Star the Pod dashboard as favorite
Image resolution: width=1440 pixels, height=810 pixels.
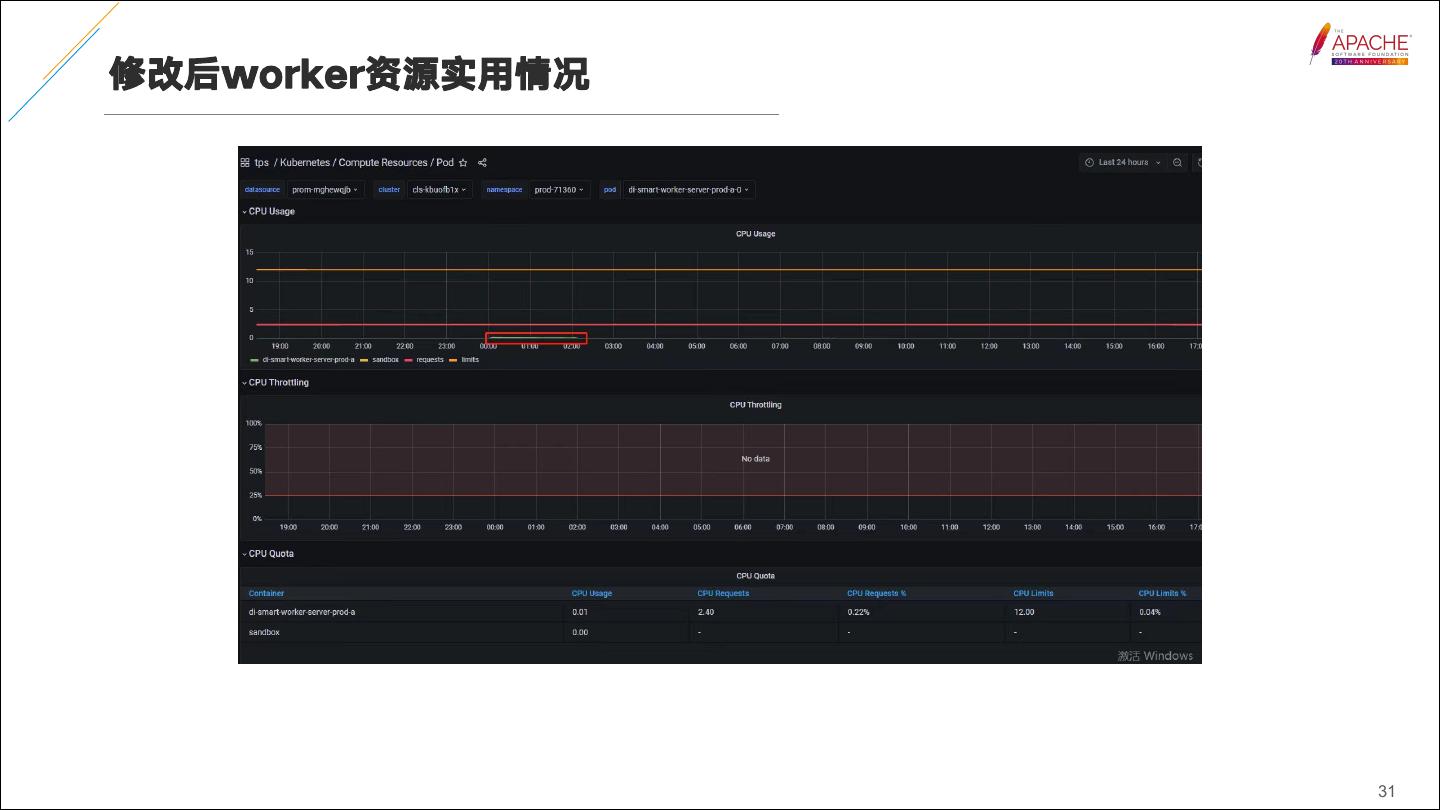[x=463, y=162]
